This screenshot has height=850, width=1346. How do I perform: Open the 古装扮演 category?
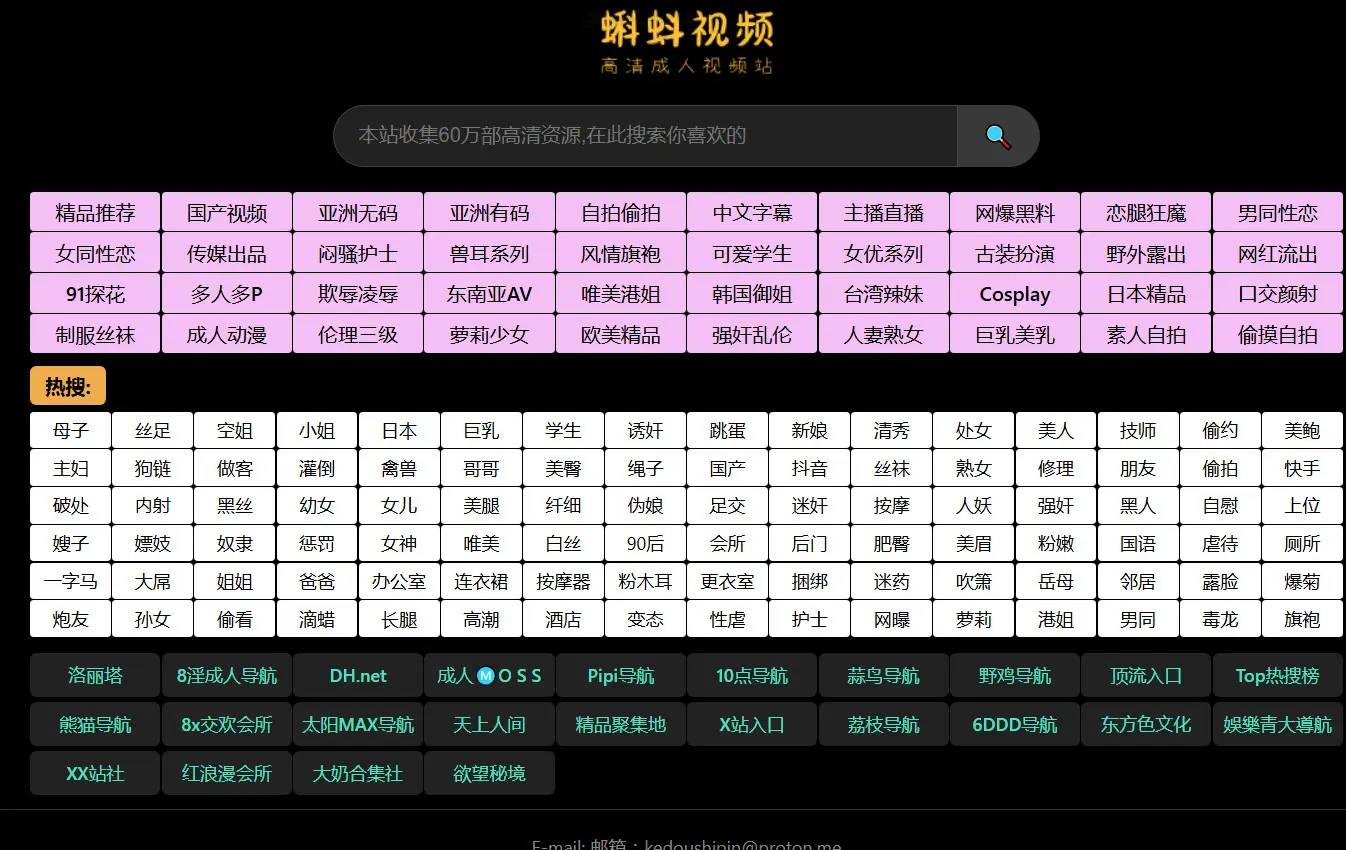click(x=1014, y=254)
